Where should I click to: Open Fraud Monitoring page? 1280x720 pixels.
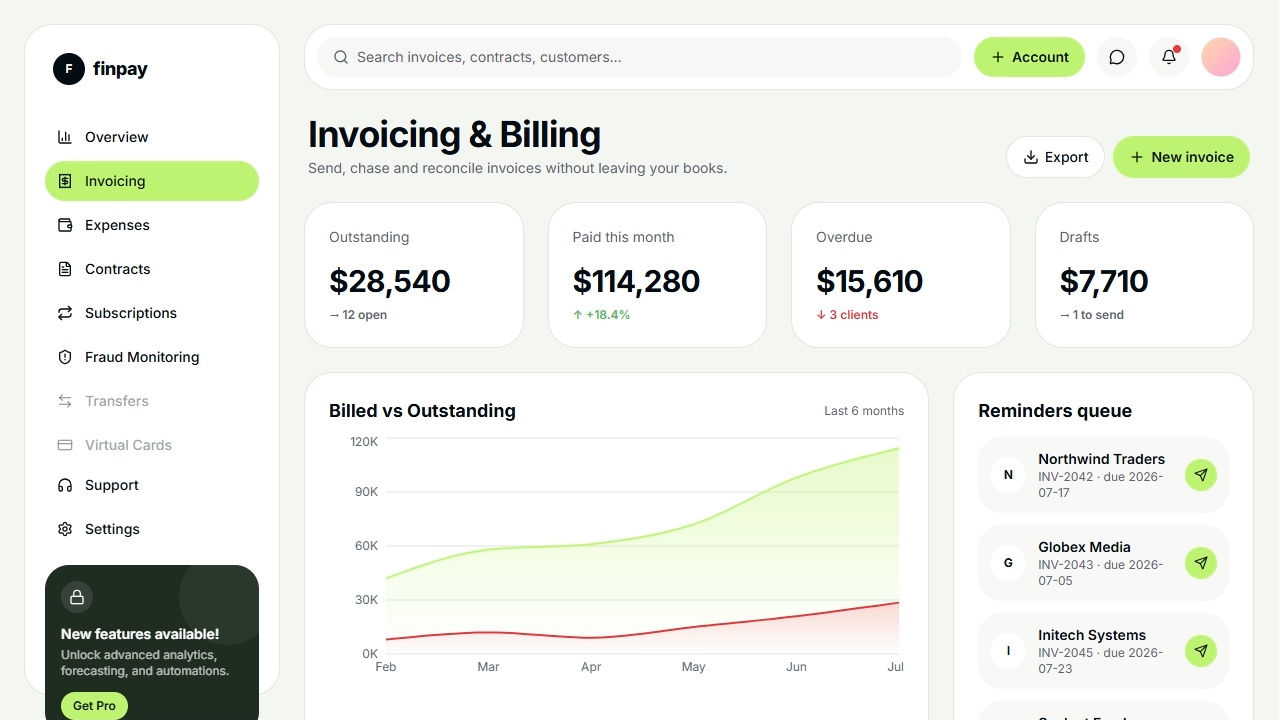coord(152,357)
